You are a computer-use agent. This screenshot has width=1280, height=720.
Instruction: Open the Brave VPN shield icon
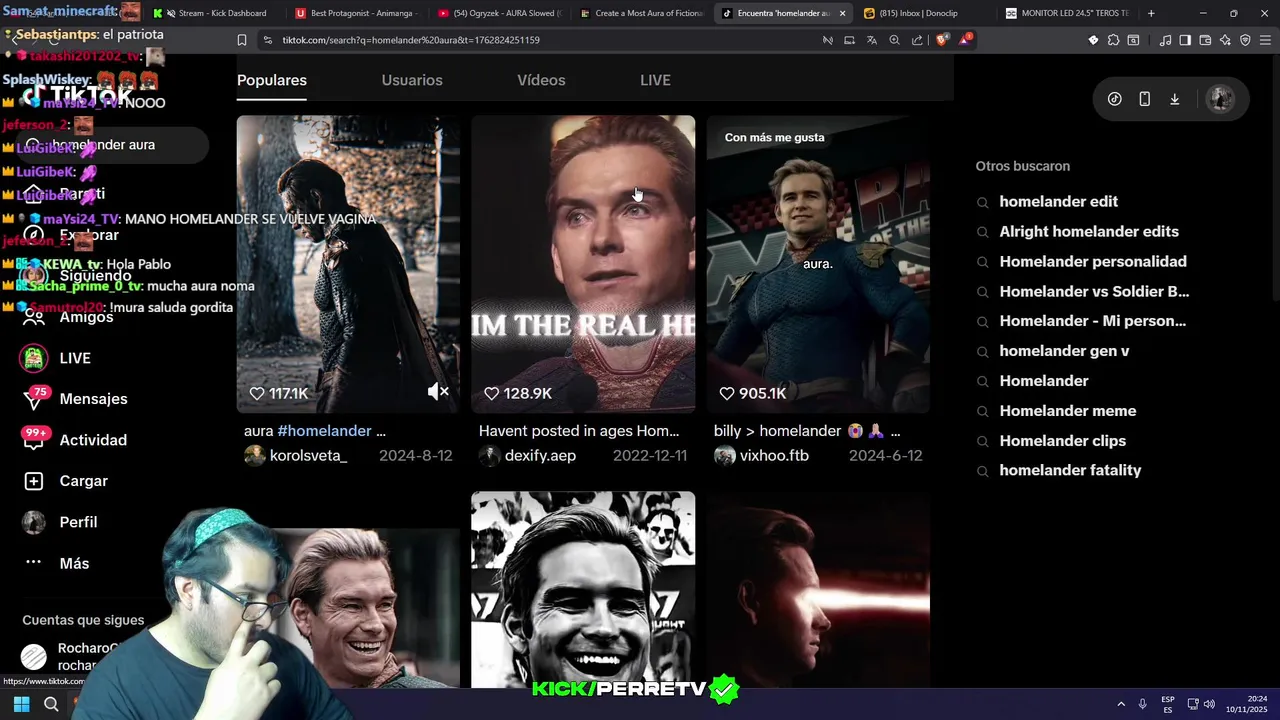pos(1245,40)
